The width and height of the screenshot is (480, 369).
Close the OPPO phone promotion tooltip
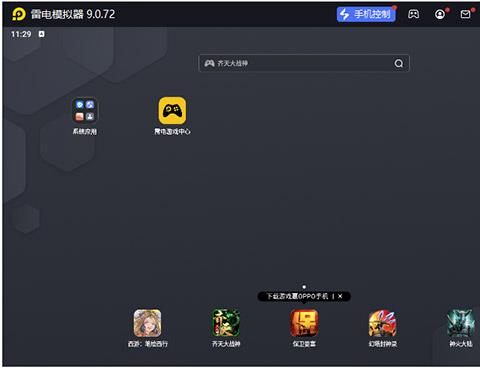pyautogui.click(x=340, y=296)
